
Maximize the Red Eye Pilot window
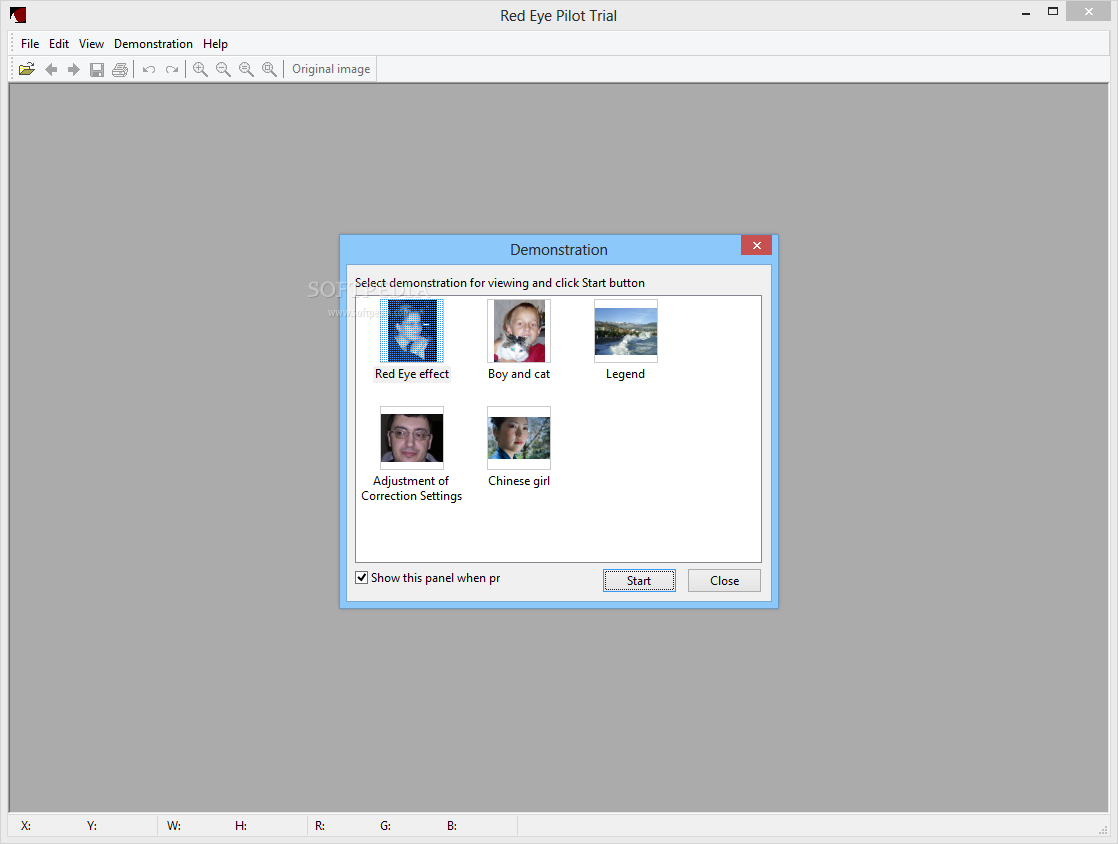(1052, 11)
